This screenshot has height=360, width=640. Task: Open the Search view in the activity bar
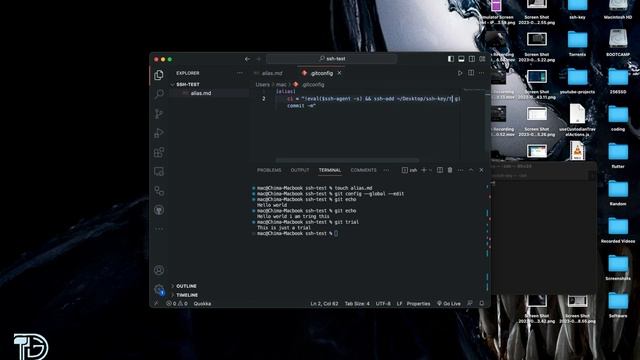159,94
